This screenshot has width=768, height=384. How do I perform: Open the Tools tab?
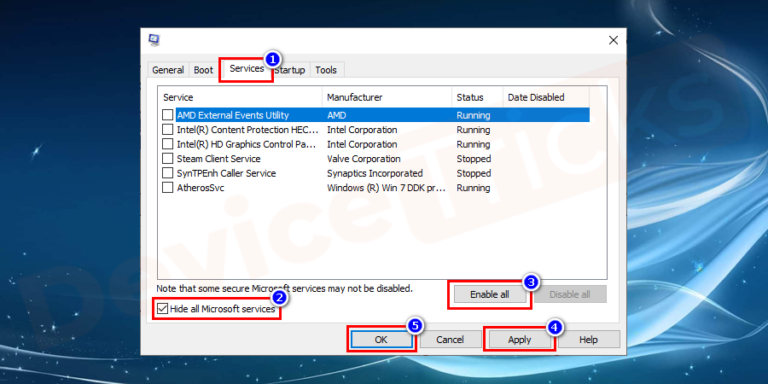pos(326,70)
